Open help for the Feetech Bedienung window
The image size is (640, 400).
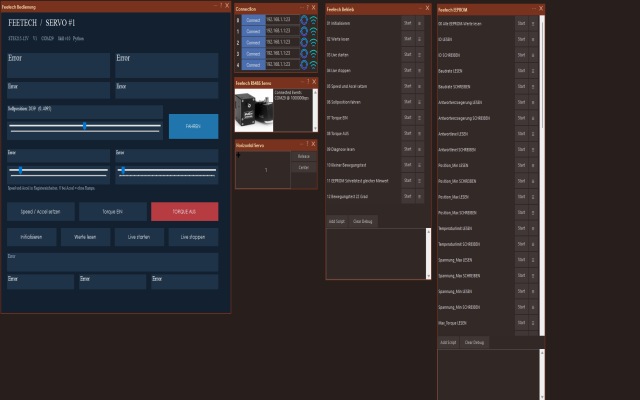click(x=221, y=6)
